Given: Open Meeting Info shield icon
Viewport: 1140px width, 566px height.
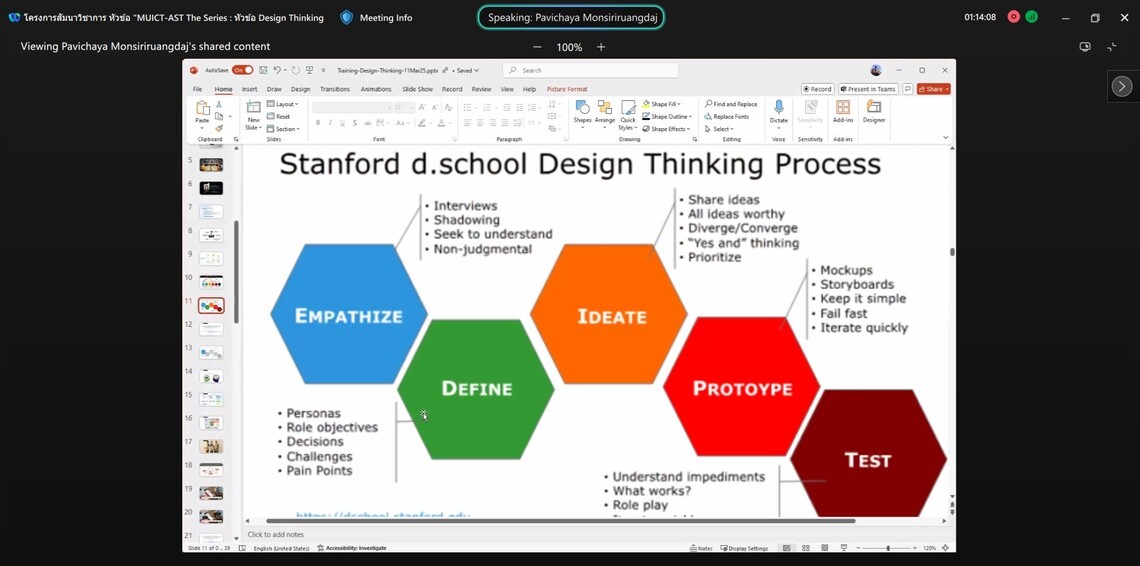Looking at the screenshot, I should pos(347,17).
